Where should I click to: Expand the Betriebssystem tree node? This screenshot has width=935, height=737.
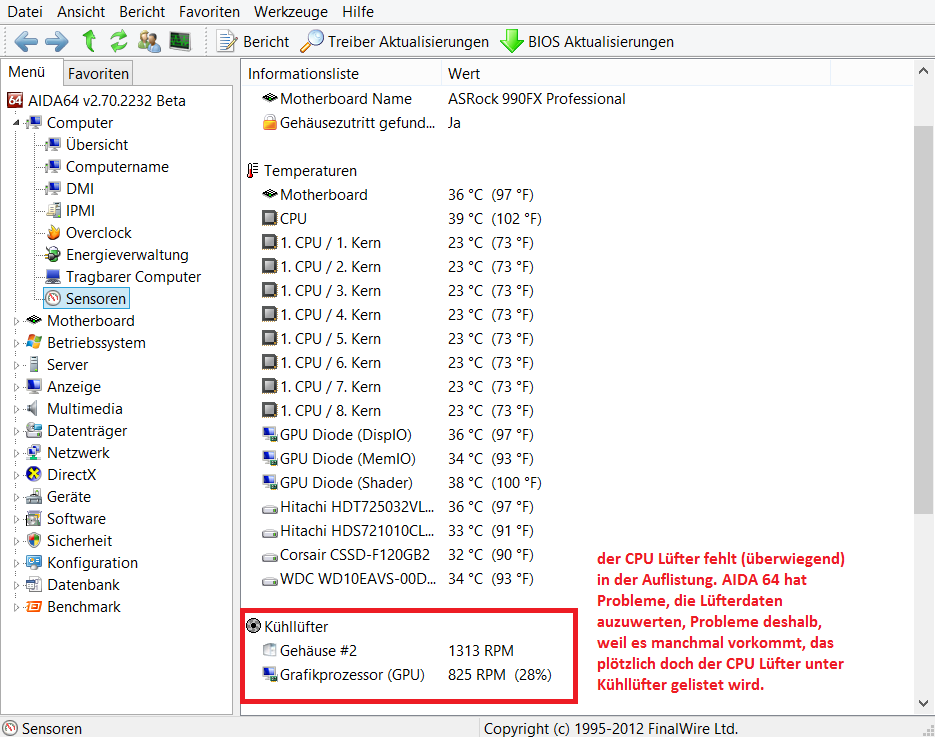tap(16, 343)
